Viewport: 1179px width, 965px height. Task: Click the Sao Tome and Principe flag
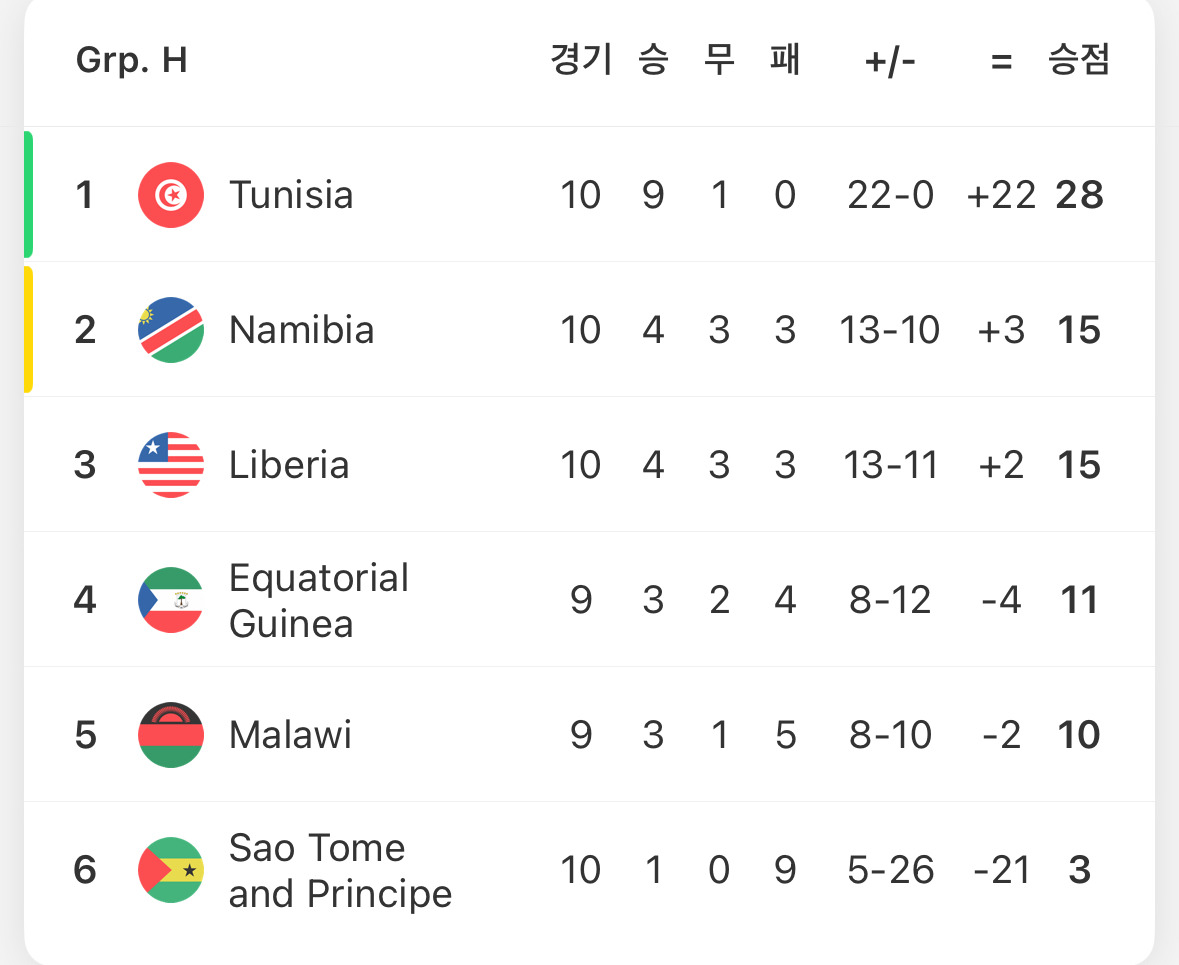pos(171,870)
